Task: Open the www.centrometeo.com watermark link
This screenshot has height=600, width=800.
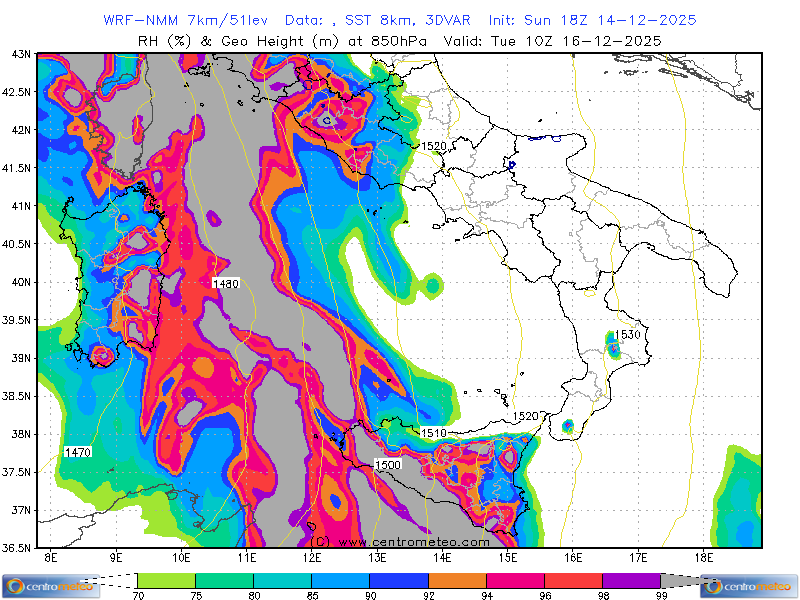Action: tap(400, 541)
